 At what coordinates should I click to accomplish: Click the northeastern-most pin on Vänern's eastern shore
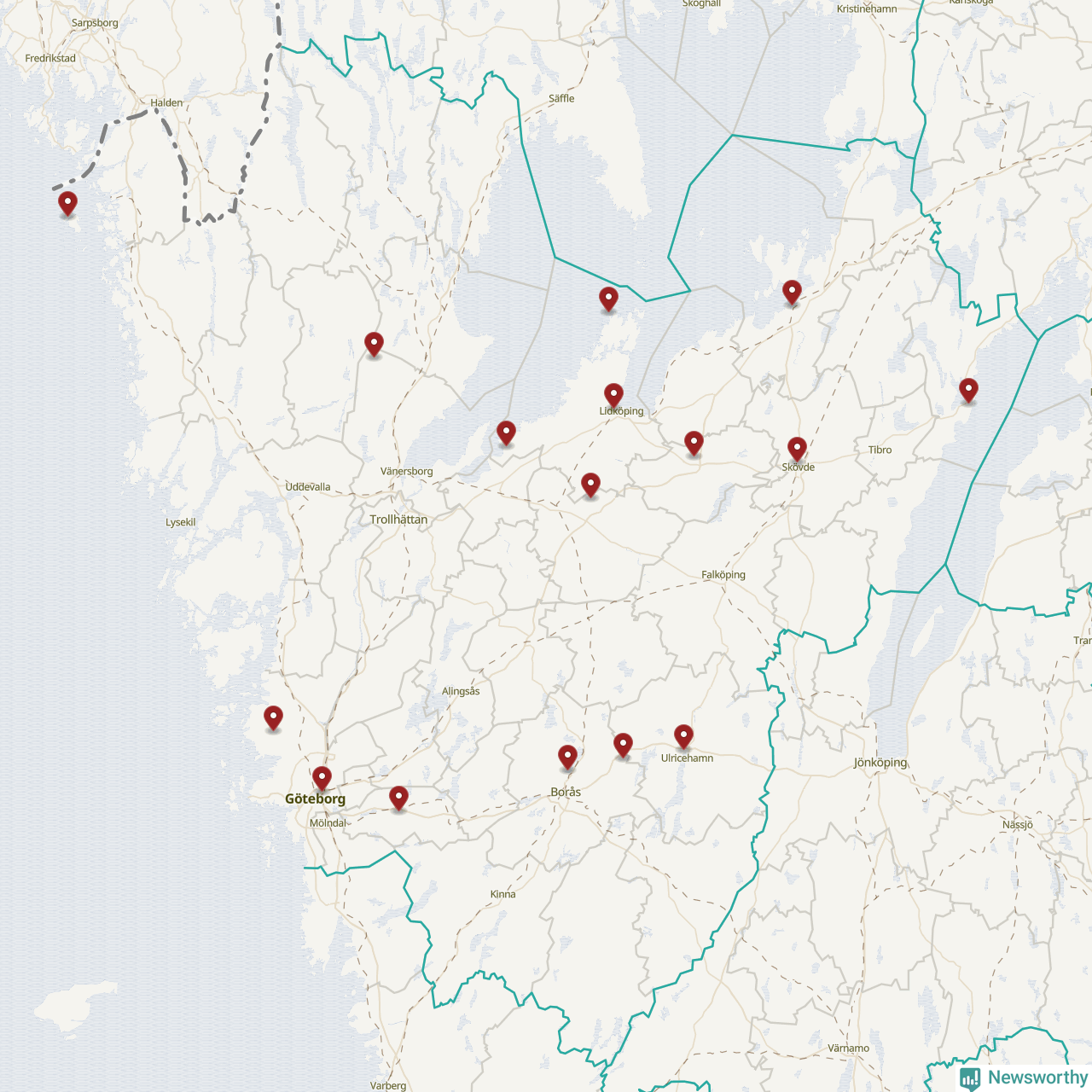tap(792, 292)
